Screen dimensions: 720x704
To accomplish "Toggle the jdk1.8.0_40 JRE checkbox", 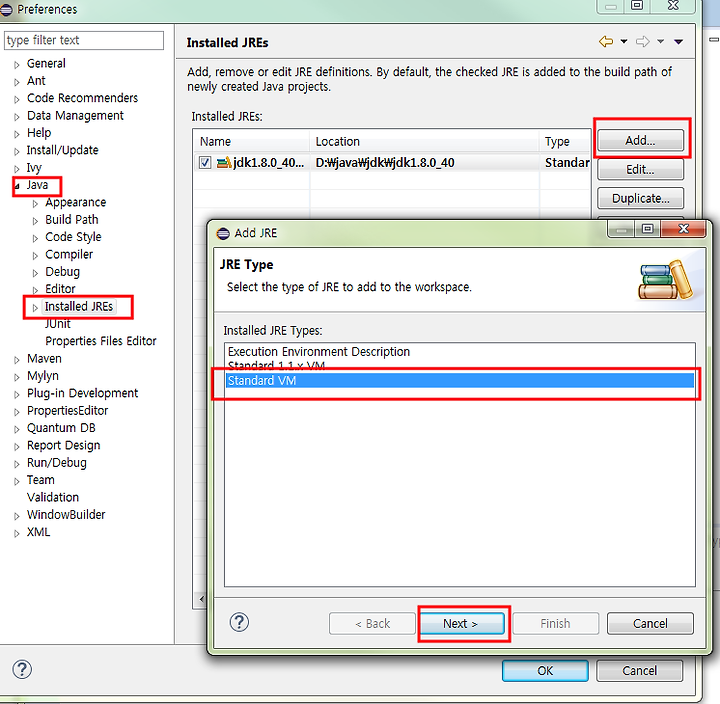I will pyautogui.click(x=205, y=163).
